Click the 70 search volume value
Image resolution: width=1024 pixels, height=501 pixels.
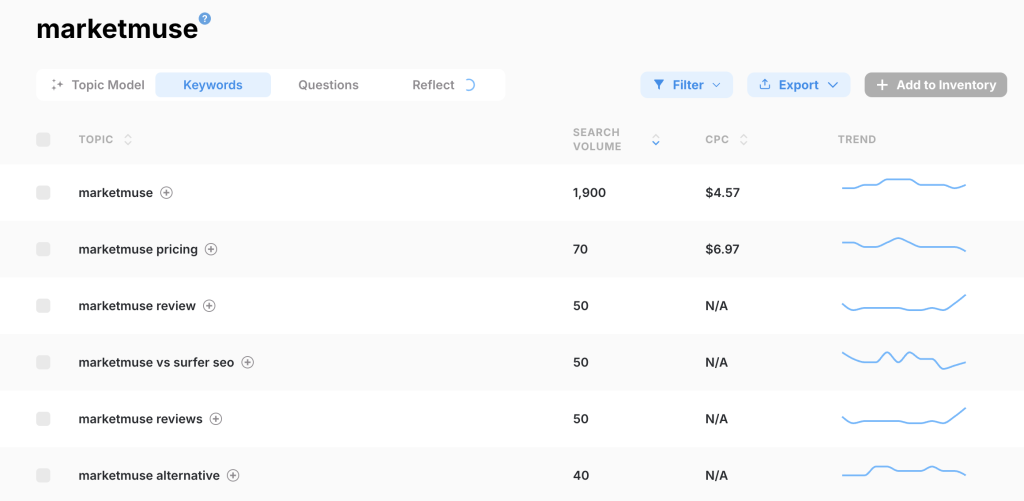[x=581, y=249]
